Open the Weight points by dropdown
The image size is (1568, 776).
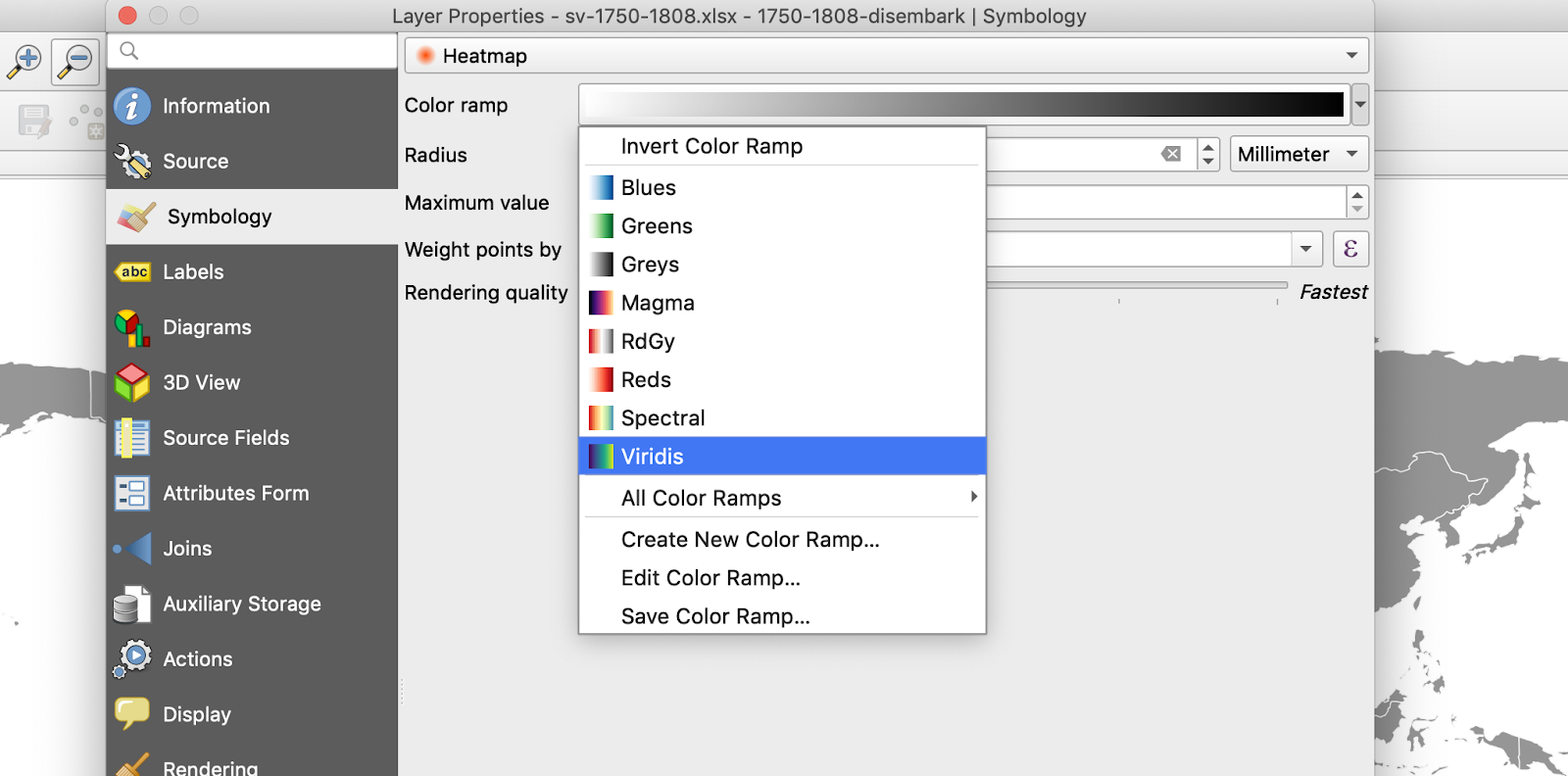1305,249
